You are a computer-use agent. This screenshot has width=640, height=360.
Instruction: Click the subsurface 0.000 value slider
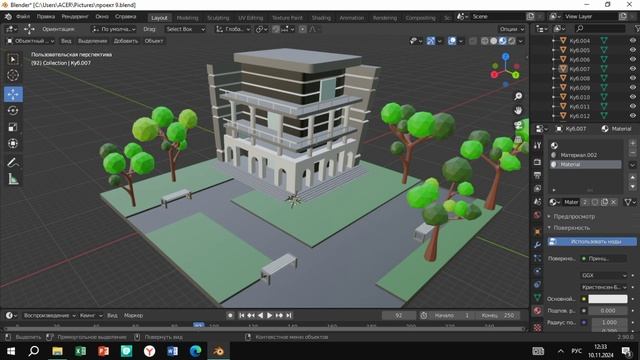coord(607,311)
